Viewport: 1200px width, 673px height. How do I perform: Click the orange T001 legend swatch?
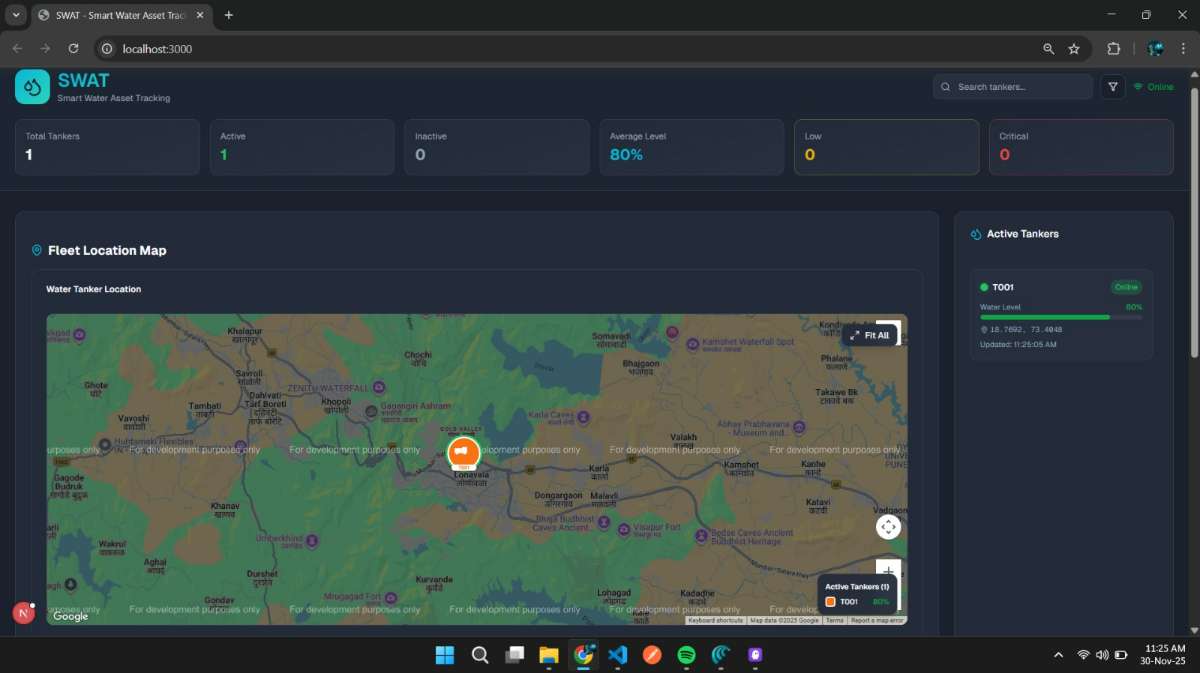[830, 602]
